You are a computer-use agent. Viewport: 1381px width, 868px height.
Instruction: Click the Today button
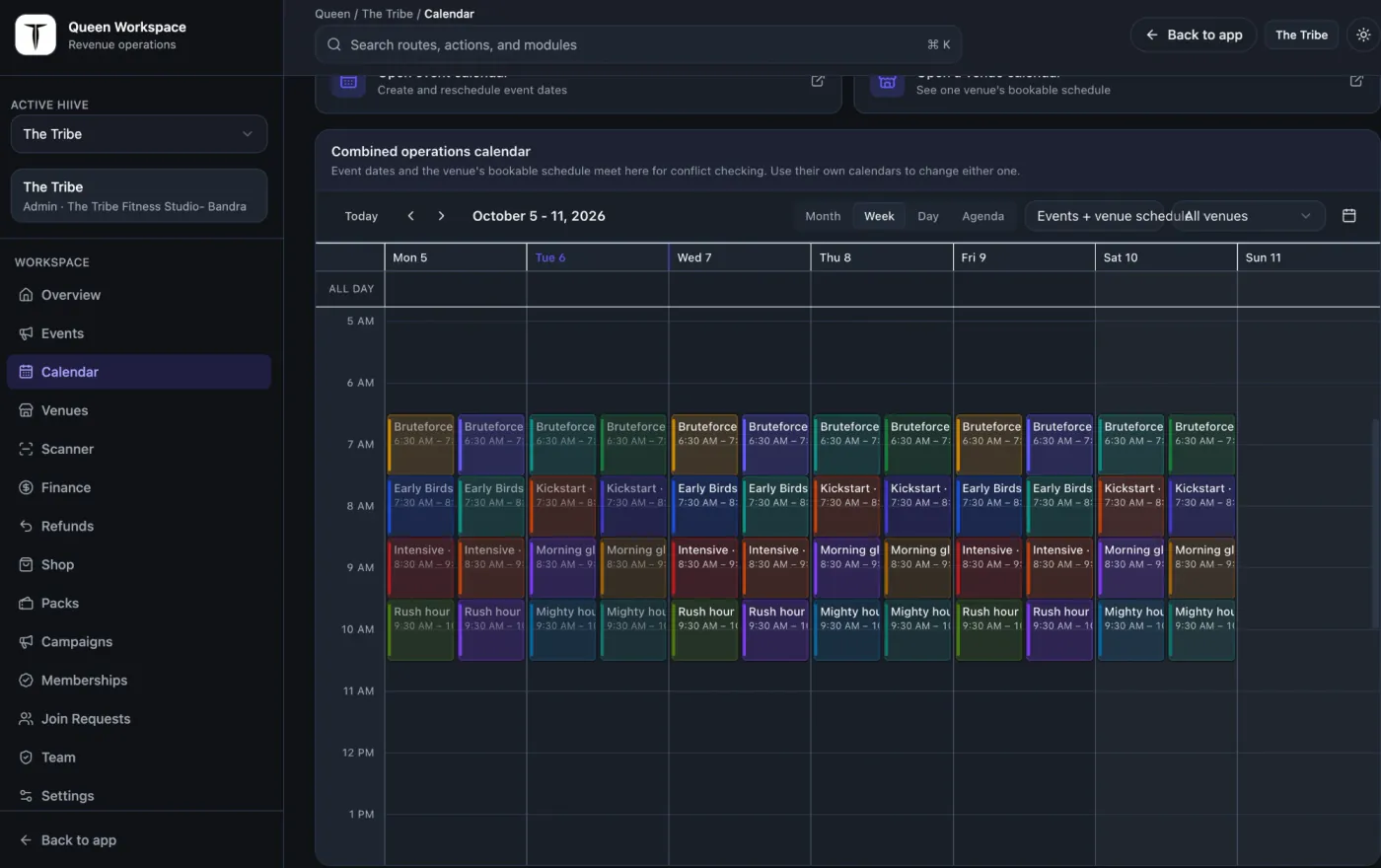(361, 216)
